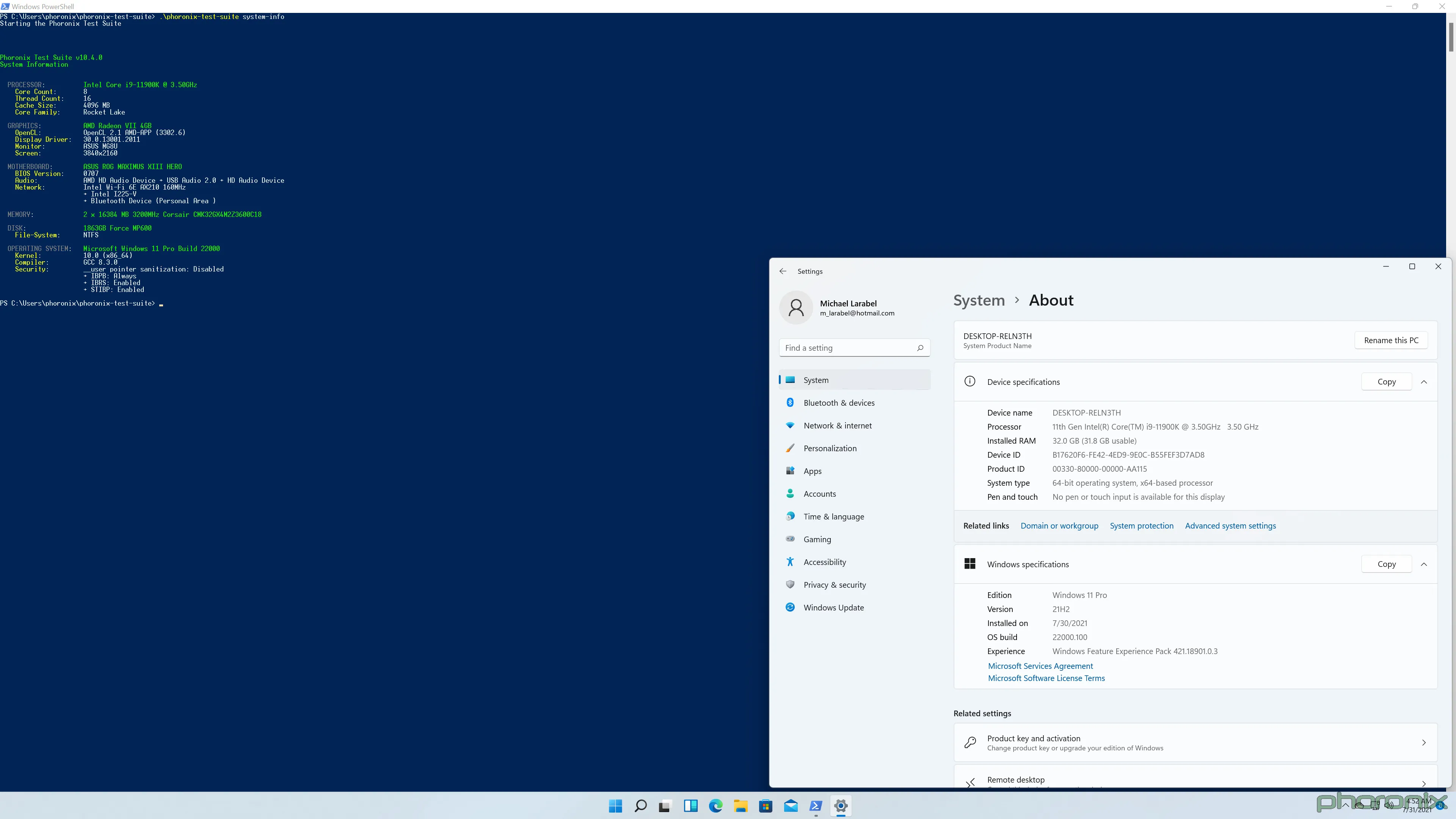Collapse the Device specifications section
The height and width of the screenshot is (819, 1456).
(1424, 381)
